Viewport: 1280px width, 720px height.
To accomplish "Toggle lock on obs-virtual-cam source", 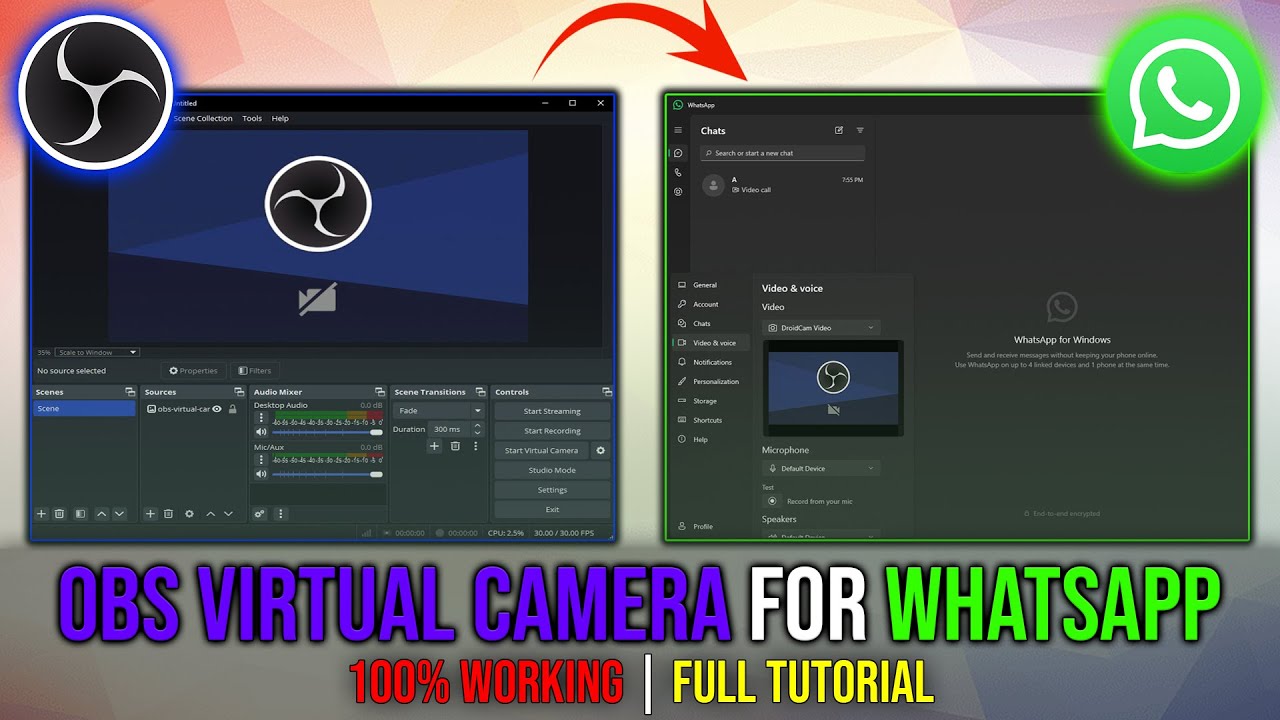I will click(232, 409).
